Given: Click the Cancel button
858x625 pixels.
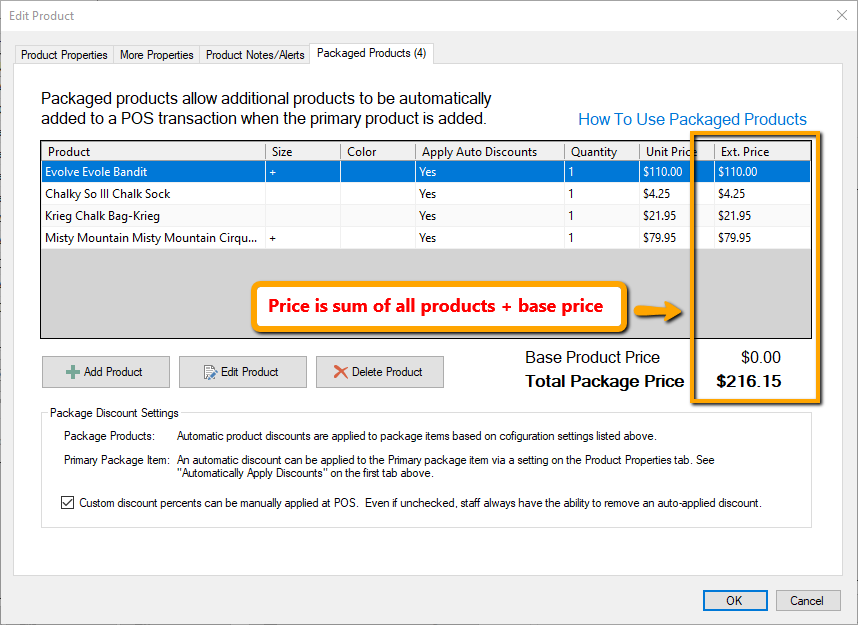Looking at the screenshot, I should pyautogui.click(x=807, y=600).
